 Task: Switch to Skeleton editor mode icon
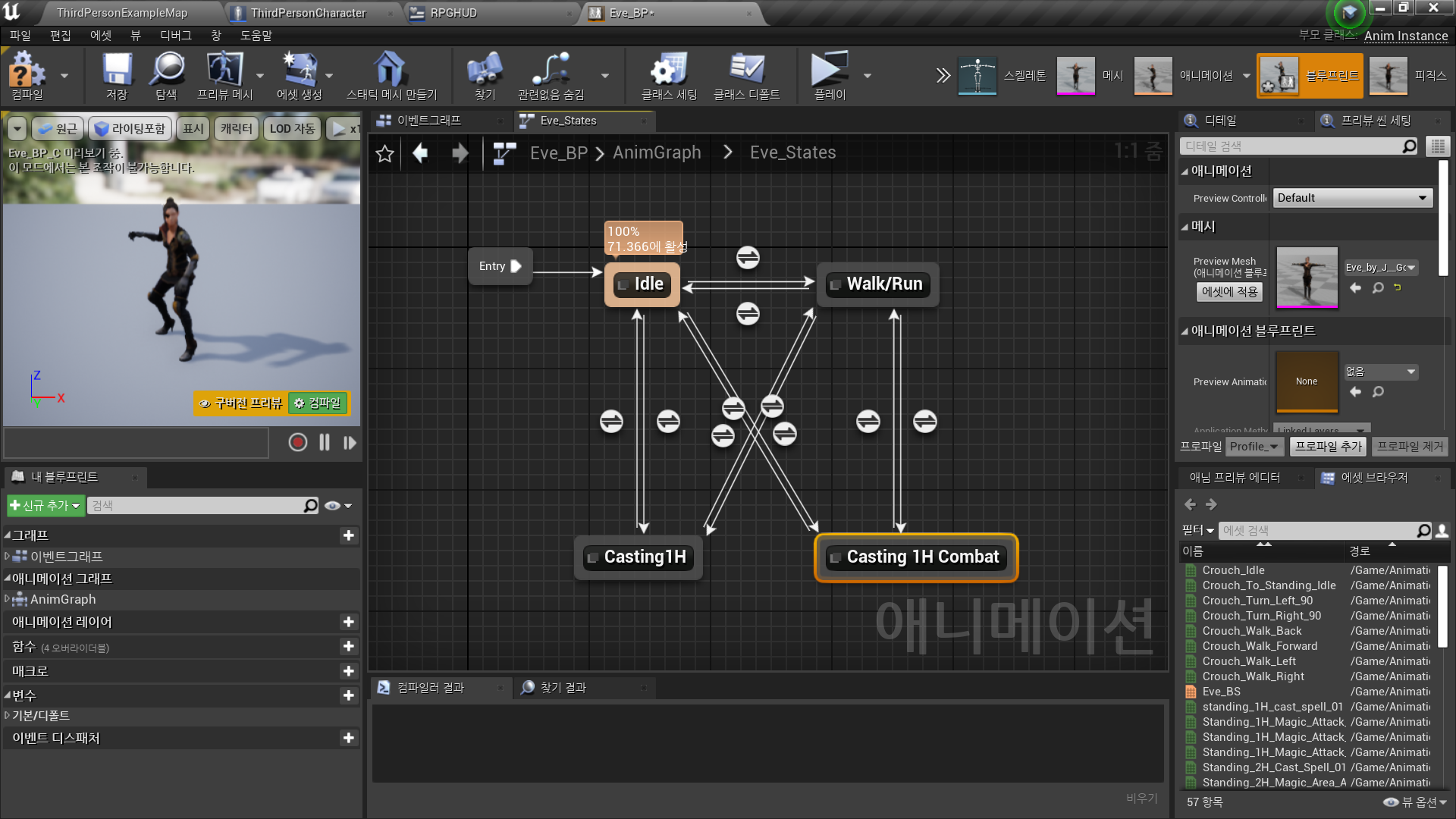click(x=977, y=76)
